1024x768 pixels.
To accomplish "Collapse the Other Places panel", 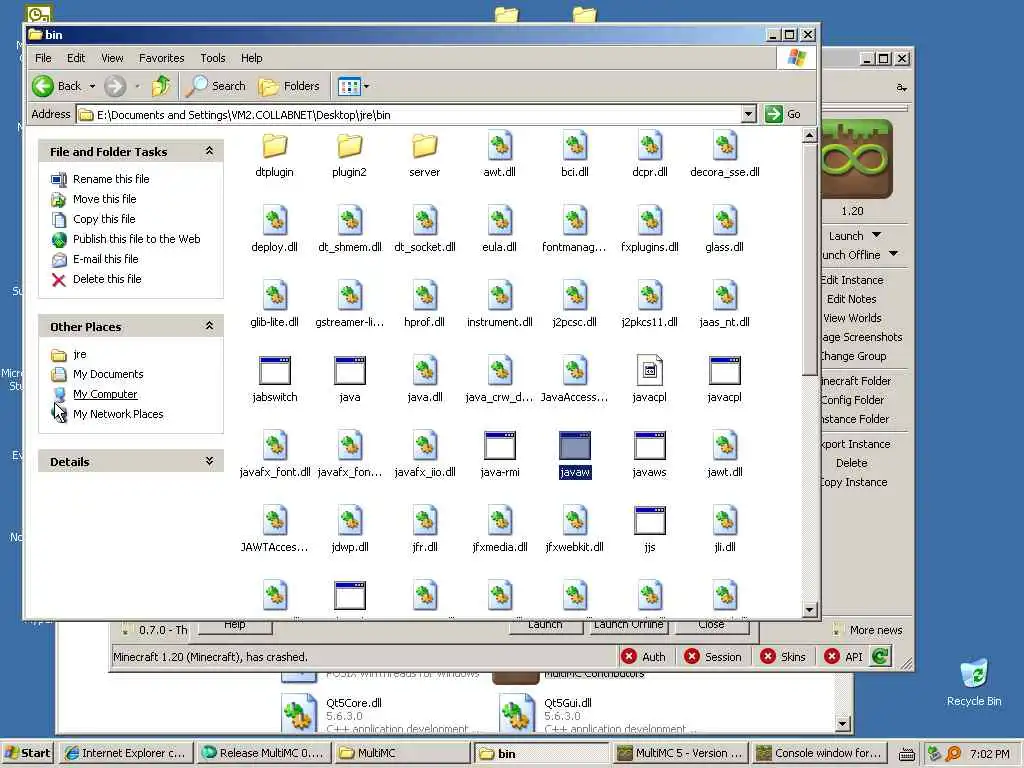I will pyautogui.click(x=209, y=326).
